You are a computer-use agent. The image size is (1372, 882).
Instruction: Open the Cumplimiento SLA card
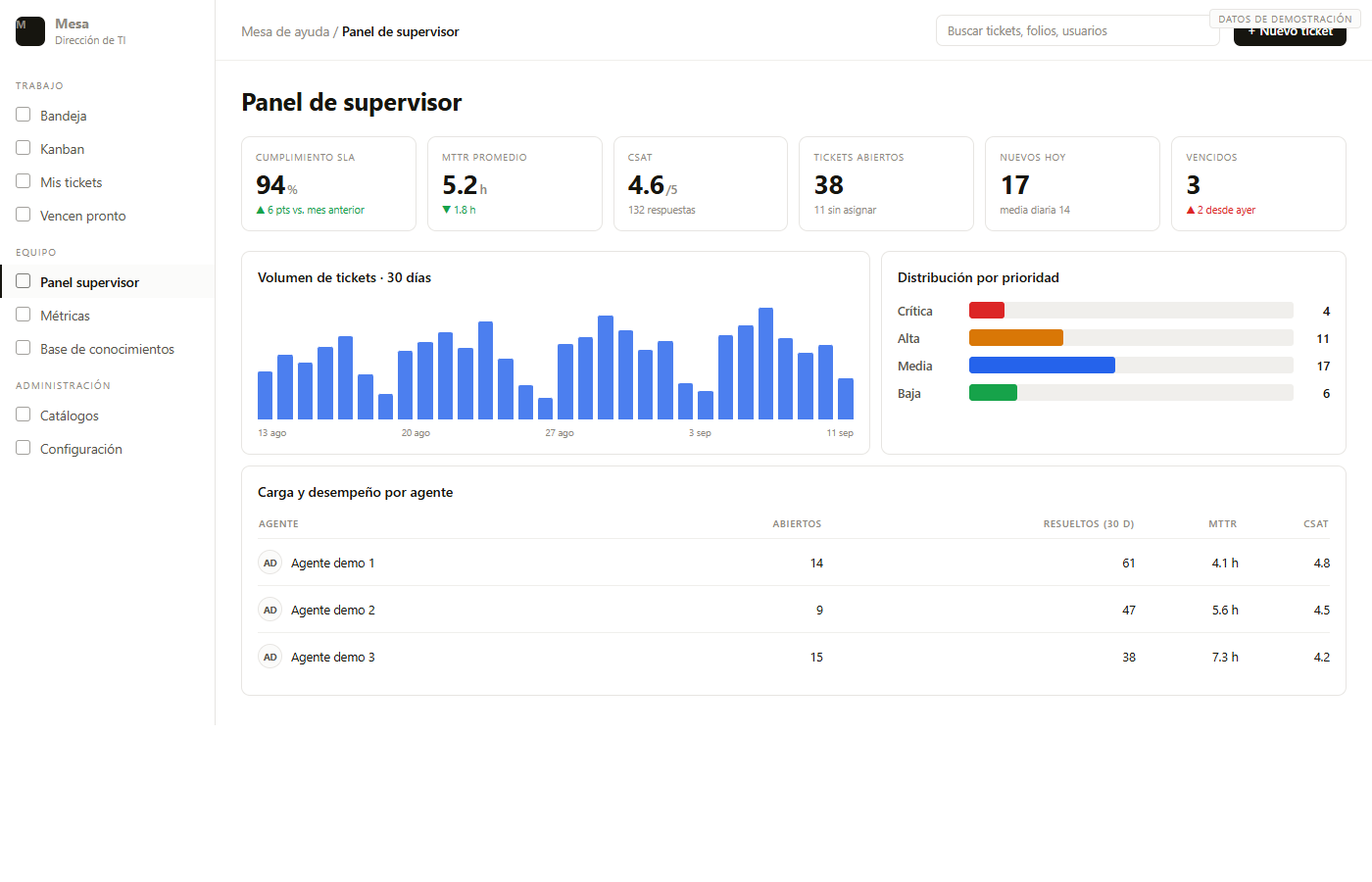(328, 184)
